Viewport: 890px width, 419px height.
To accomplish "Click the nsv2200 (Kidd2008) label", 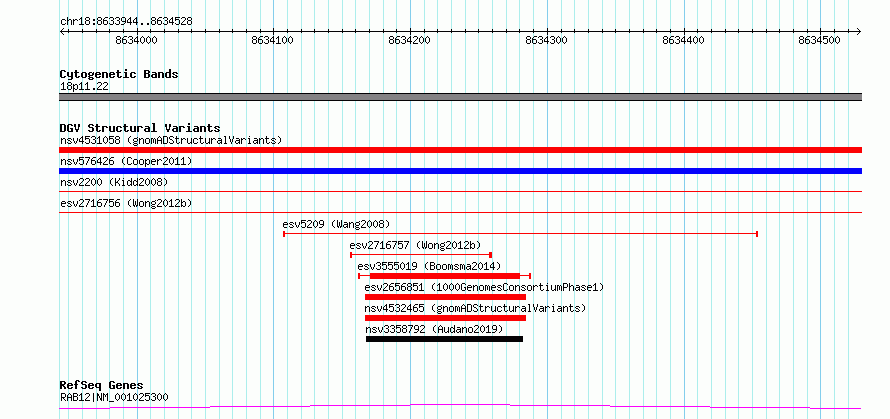I will (x=114, y=182).
